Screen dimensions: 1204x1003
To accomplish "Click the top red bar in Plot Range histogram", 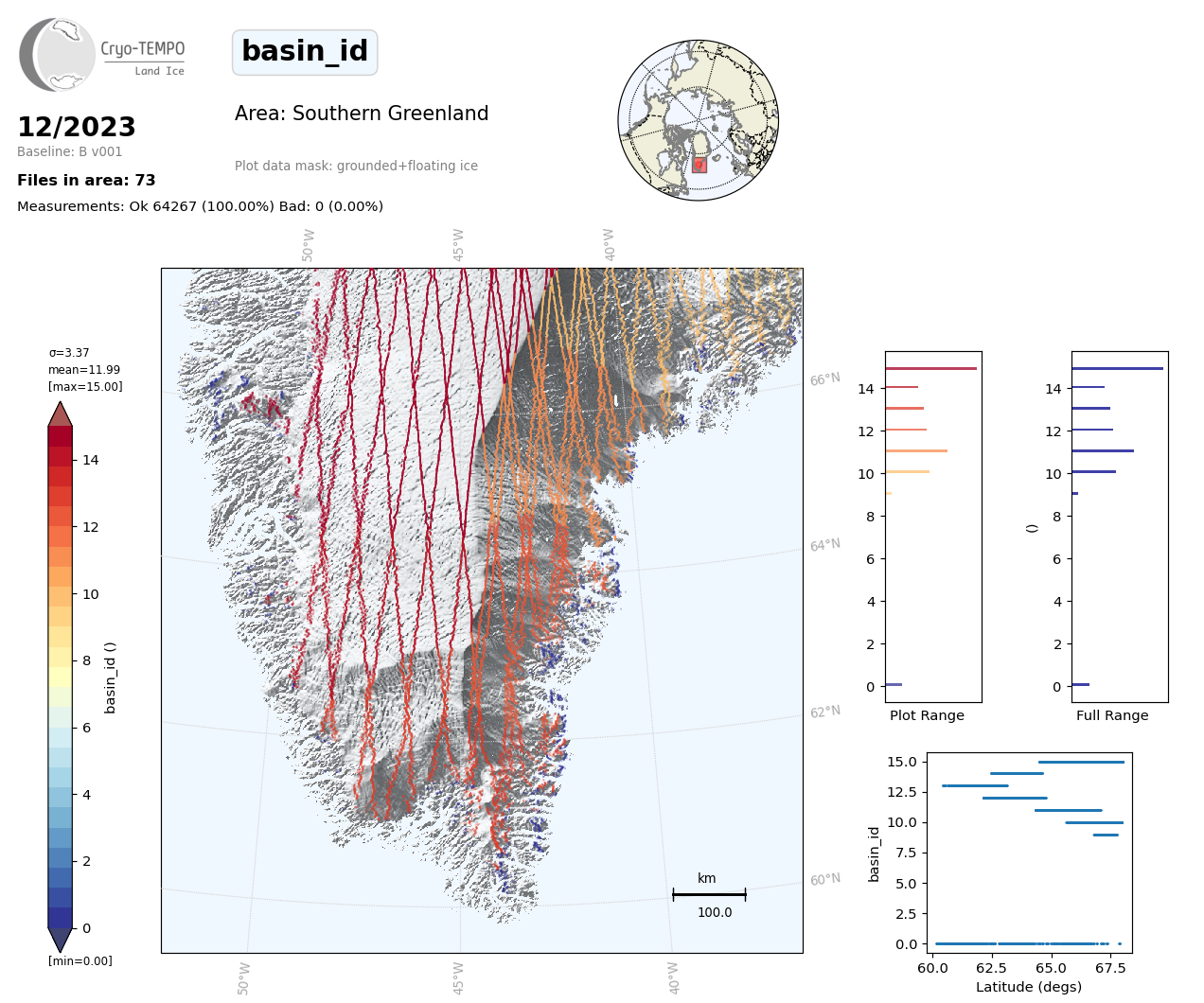I will [930, 369].
